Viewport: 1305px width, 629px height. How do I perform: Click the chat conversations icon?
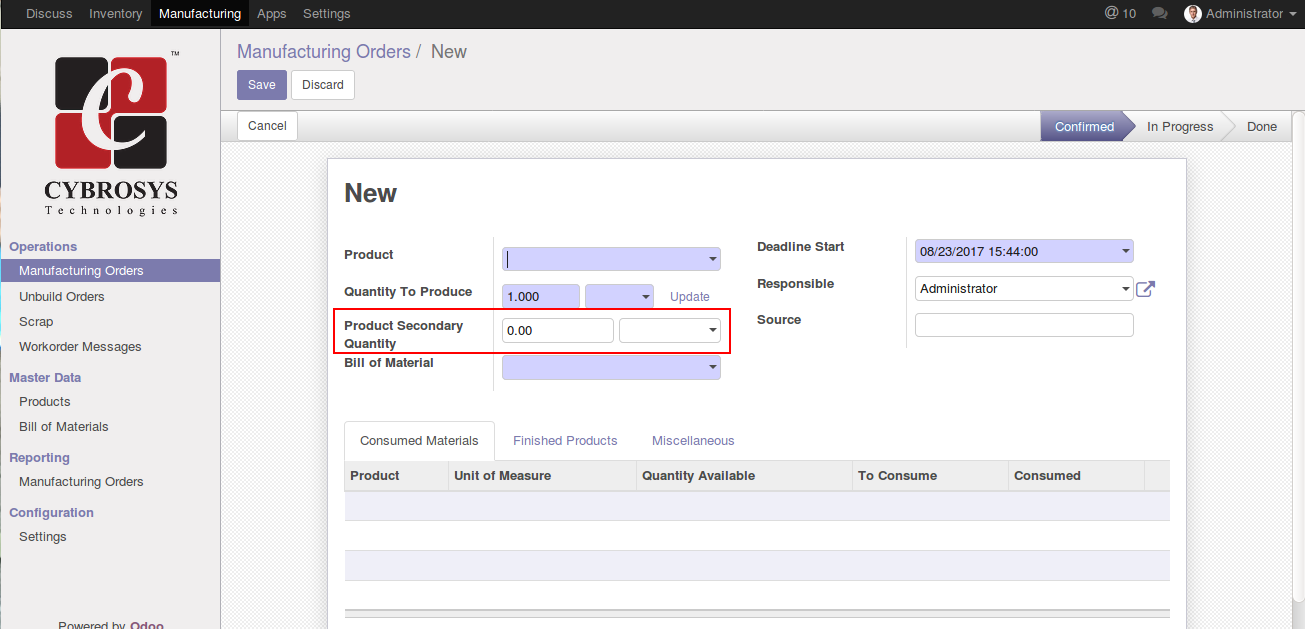pos(1160,14)
